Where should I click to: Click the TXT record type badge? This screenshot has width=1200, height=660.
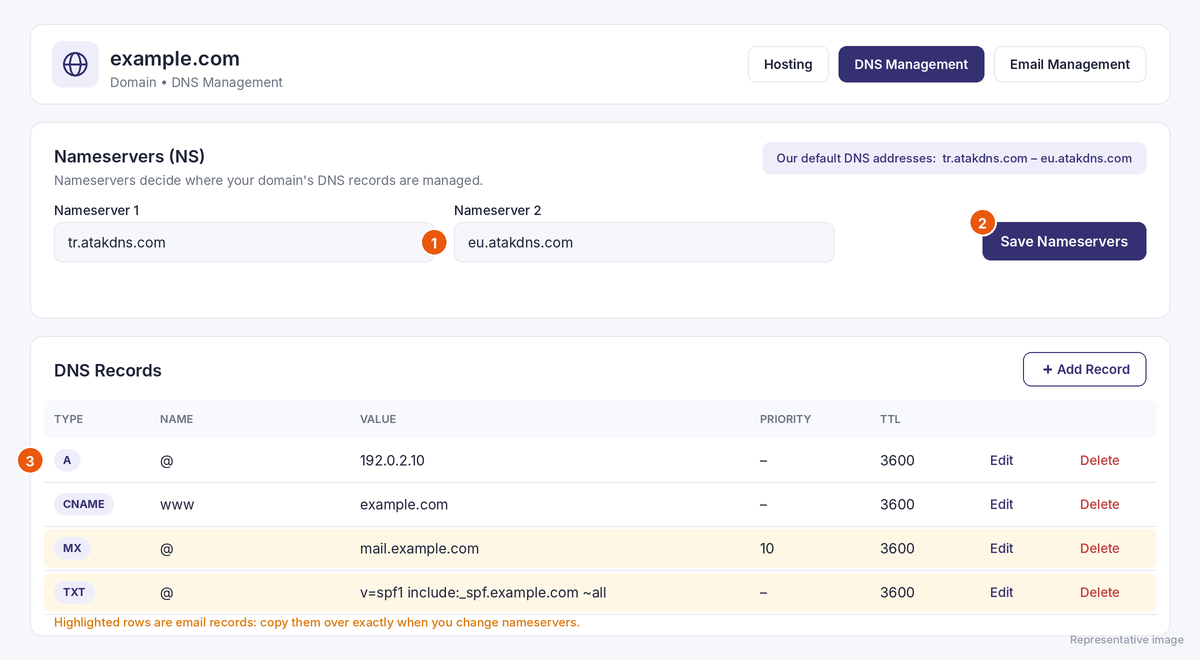(74, 592)
